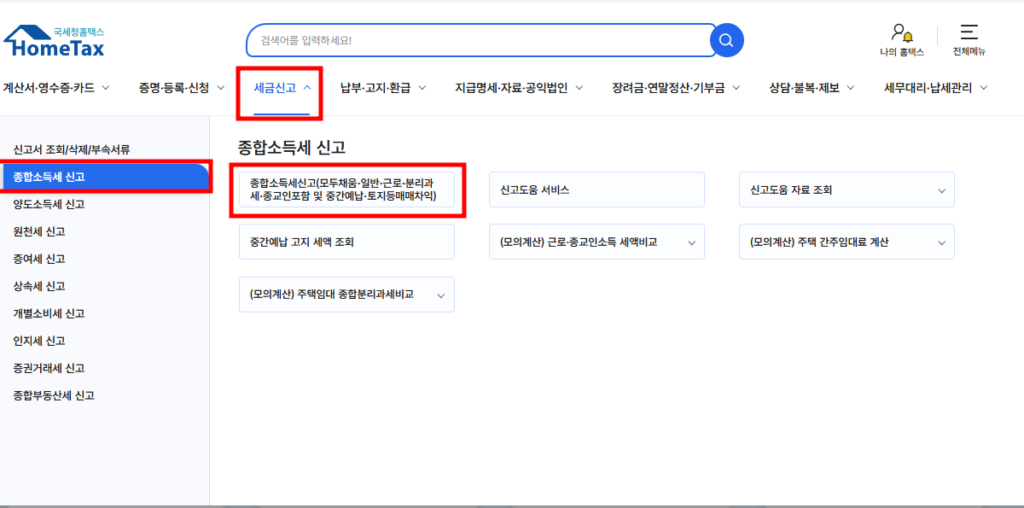Open 납부·고지·환급 menu
1024x508 pixels.
[376, 87]
